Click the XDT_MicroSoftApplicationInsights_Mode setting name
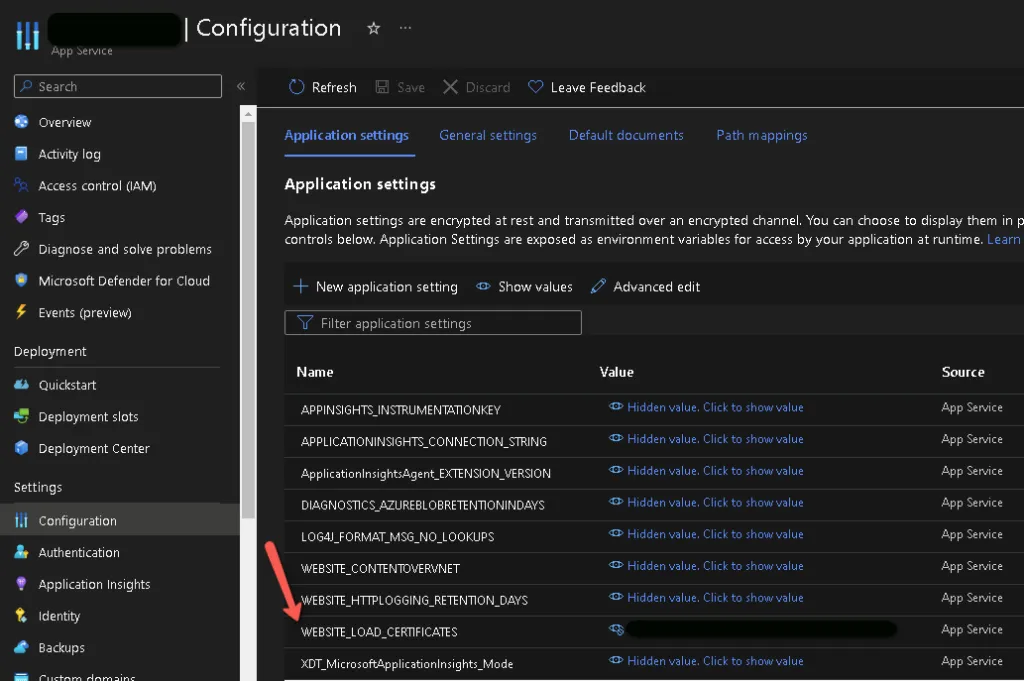The width and height of the screenshot is (1024, 681). coord(407,664)
